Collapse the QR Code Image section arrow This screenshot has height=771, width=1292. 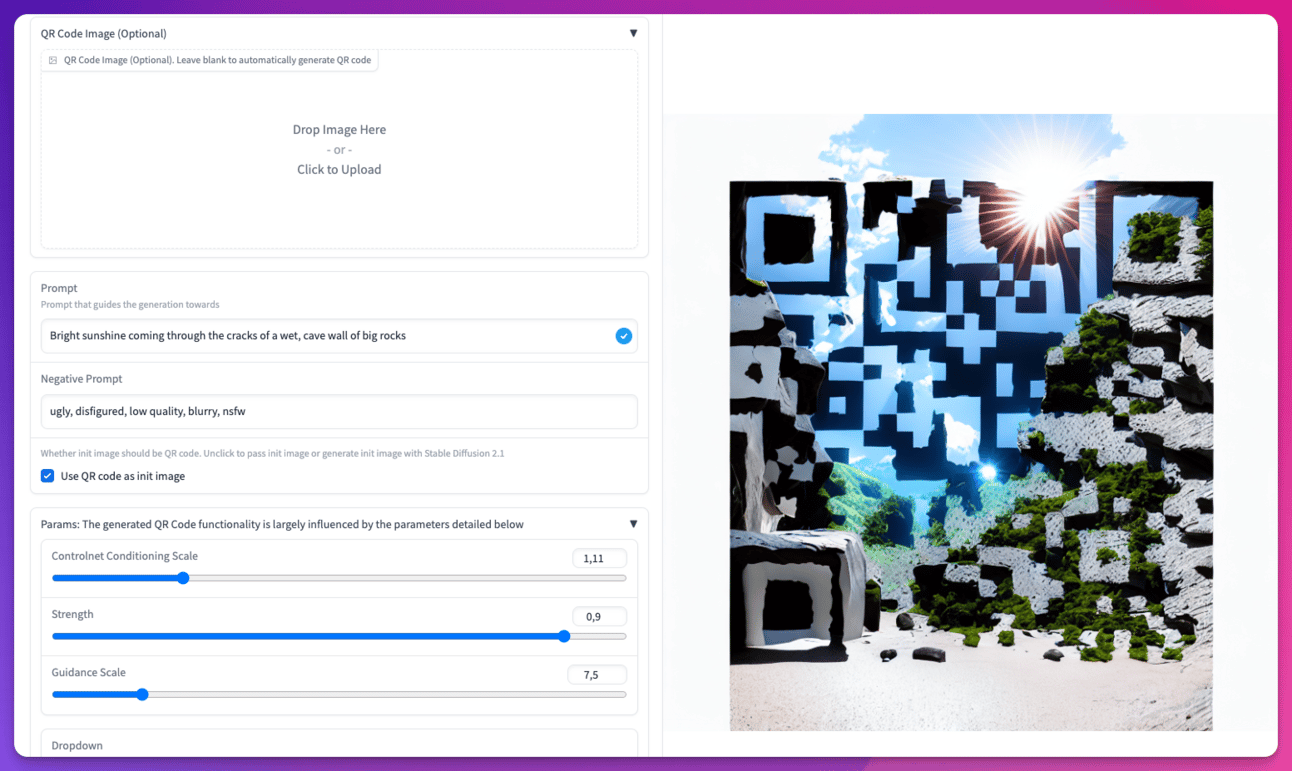(x=633, y=33)
